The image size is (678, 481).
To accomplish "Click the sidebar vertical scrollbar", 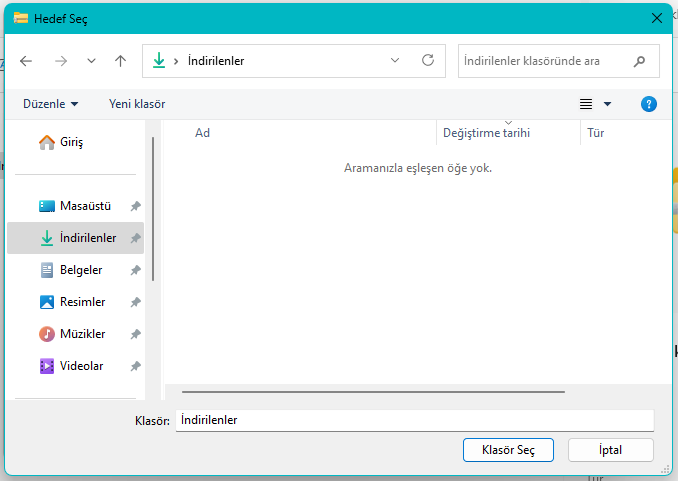I will click(x=153, y=209).
